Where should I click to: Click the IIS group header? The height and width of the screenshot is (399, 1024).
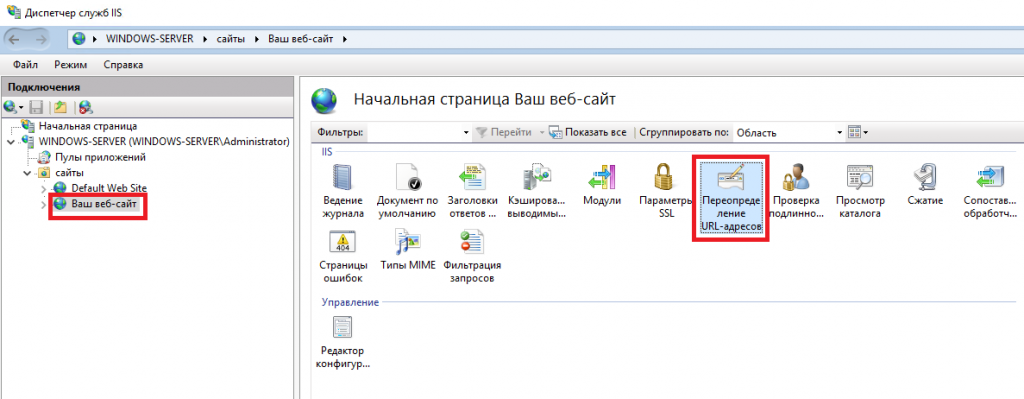[x=327, y=152]
